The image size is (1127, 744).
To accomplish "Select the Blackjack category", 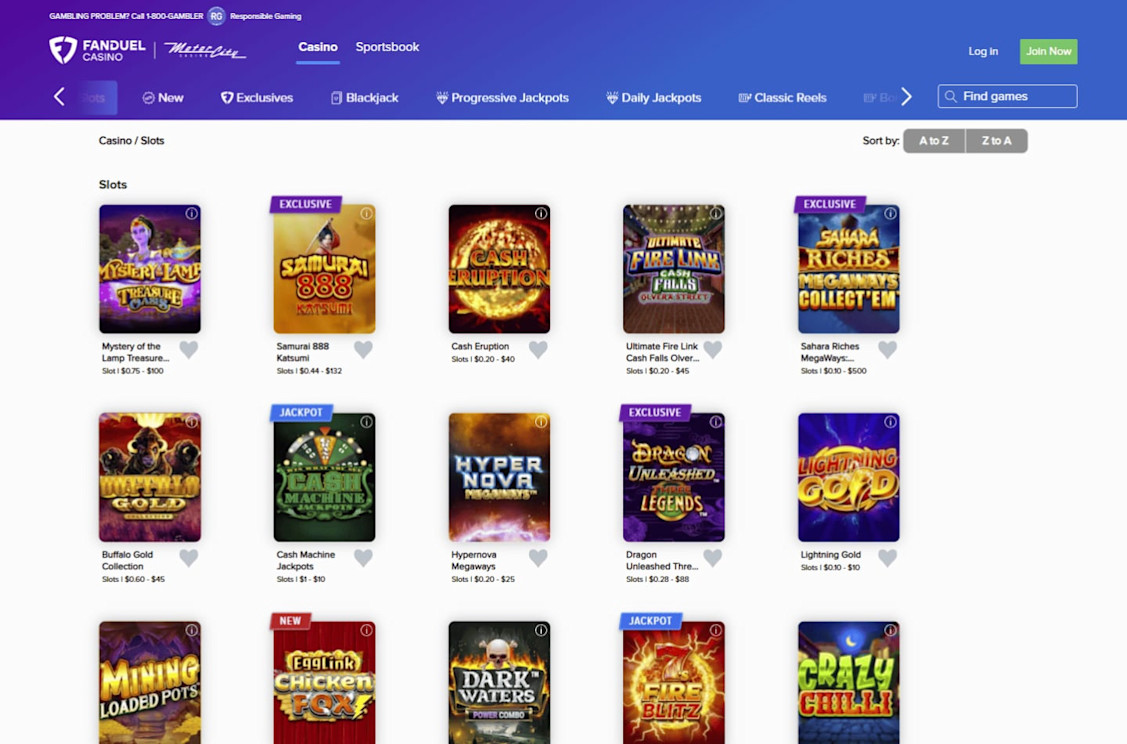I will 364,98.
